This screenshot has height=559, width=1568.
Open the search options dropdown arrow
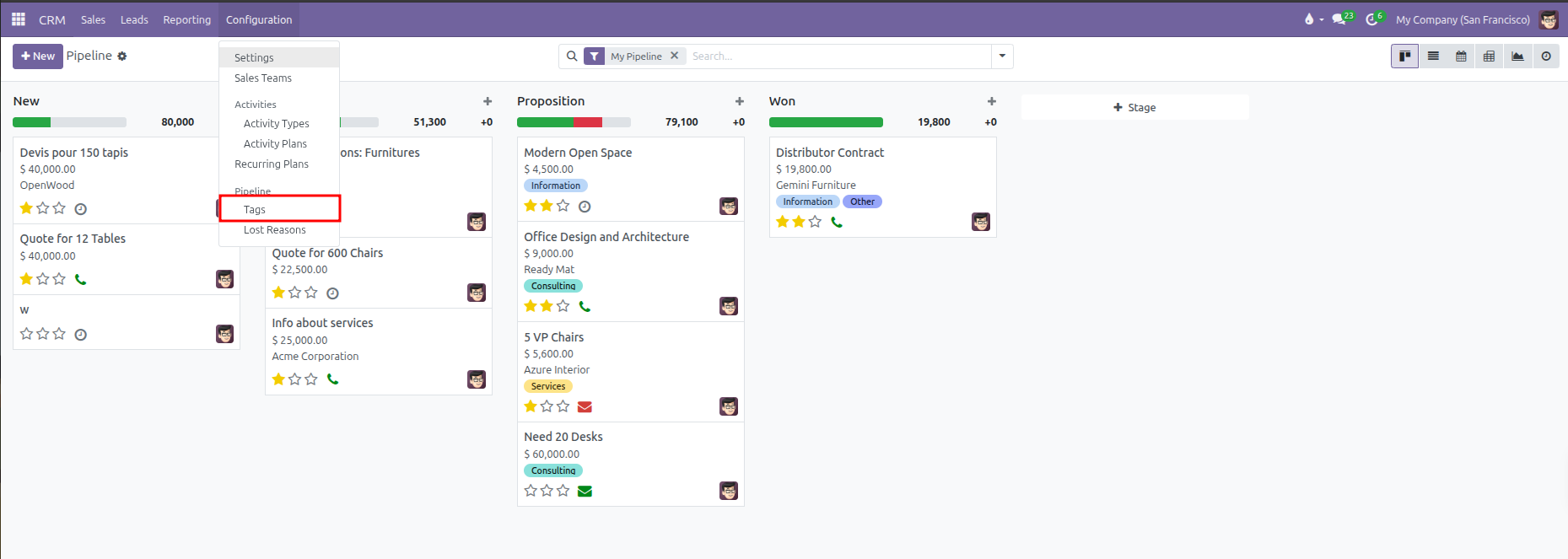tap(1002, 56)
